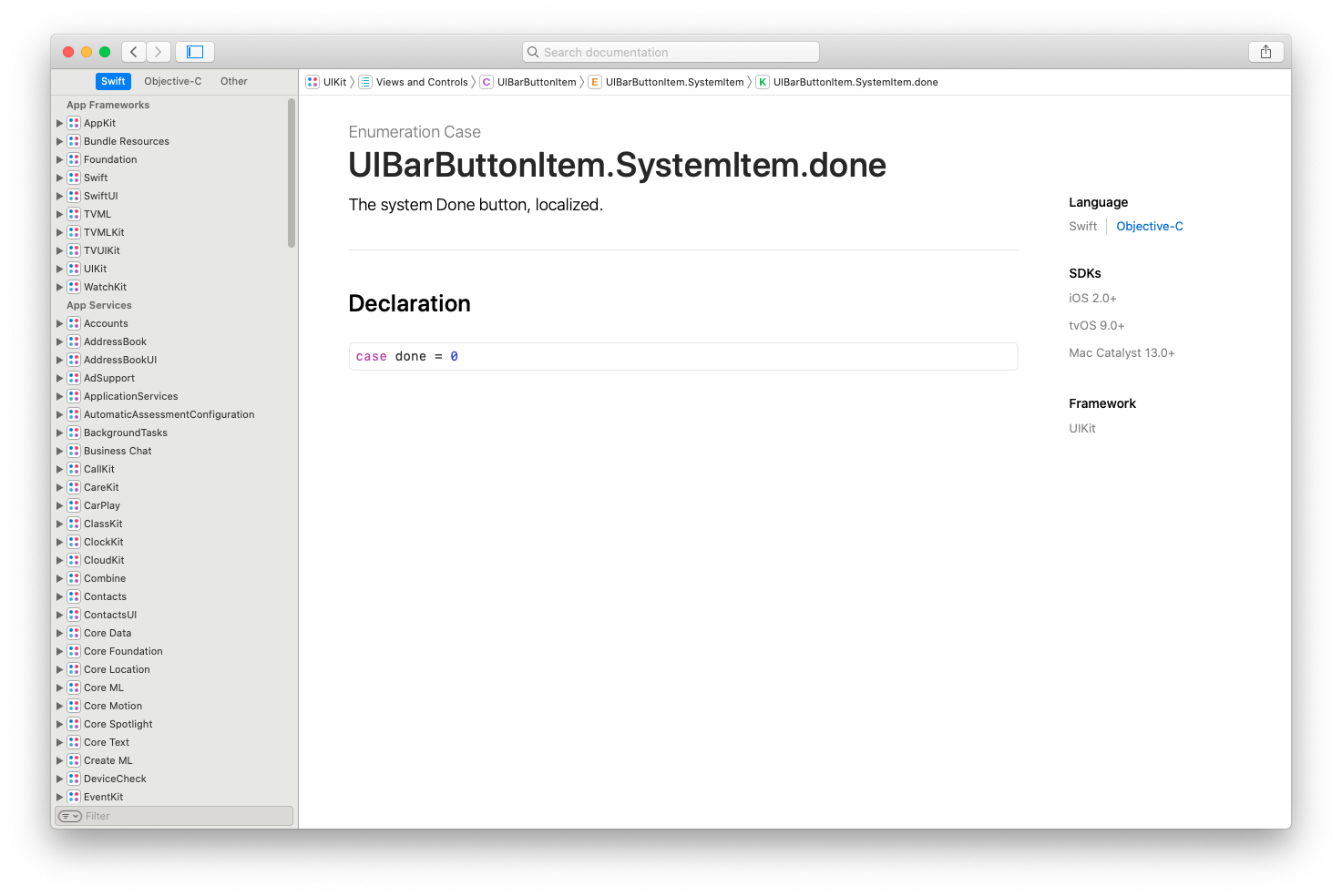Viewport: 1342px width, 896px height.
Task: Click the CallKit framework icon
Action: tap(74, 469)
